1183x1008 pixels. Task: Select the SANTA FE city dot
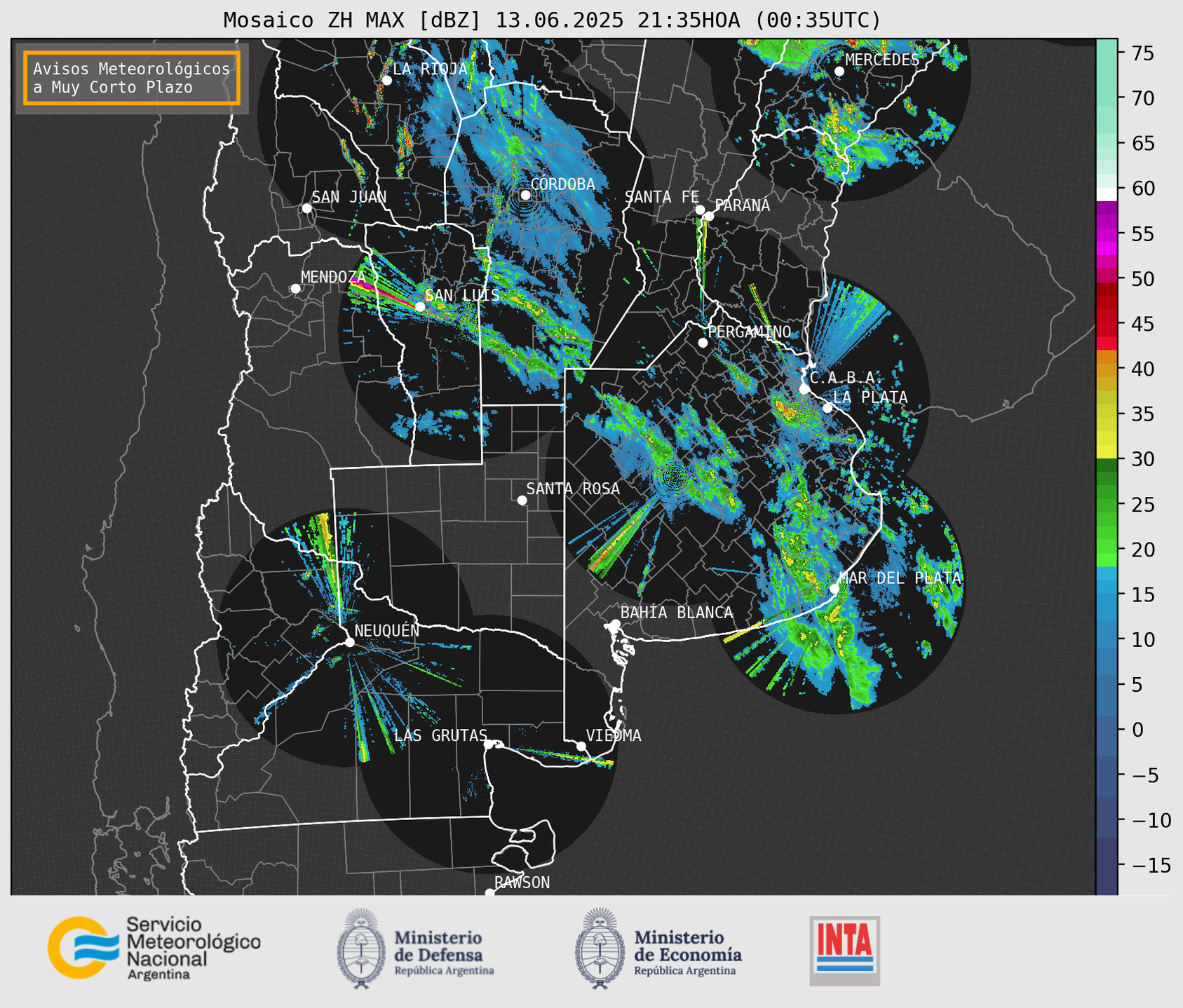click(x=700, y=210)
